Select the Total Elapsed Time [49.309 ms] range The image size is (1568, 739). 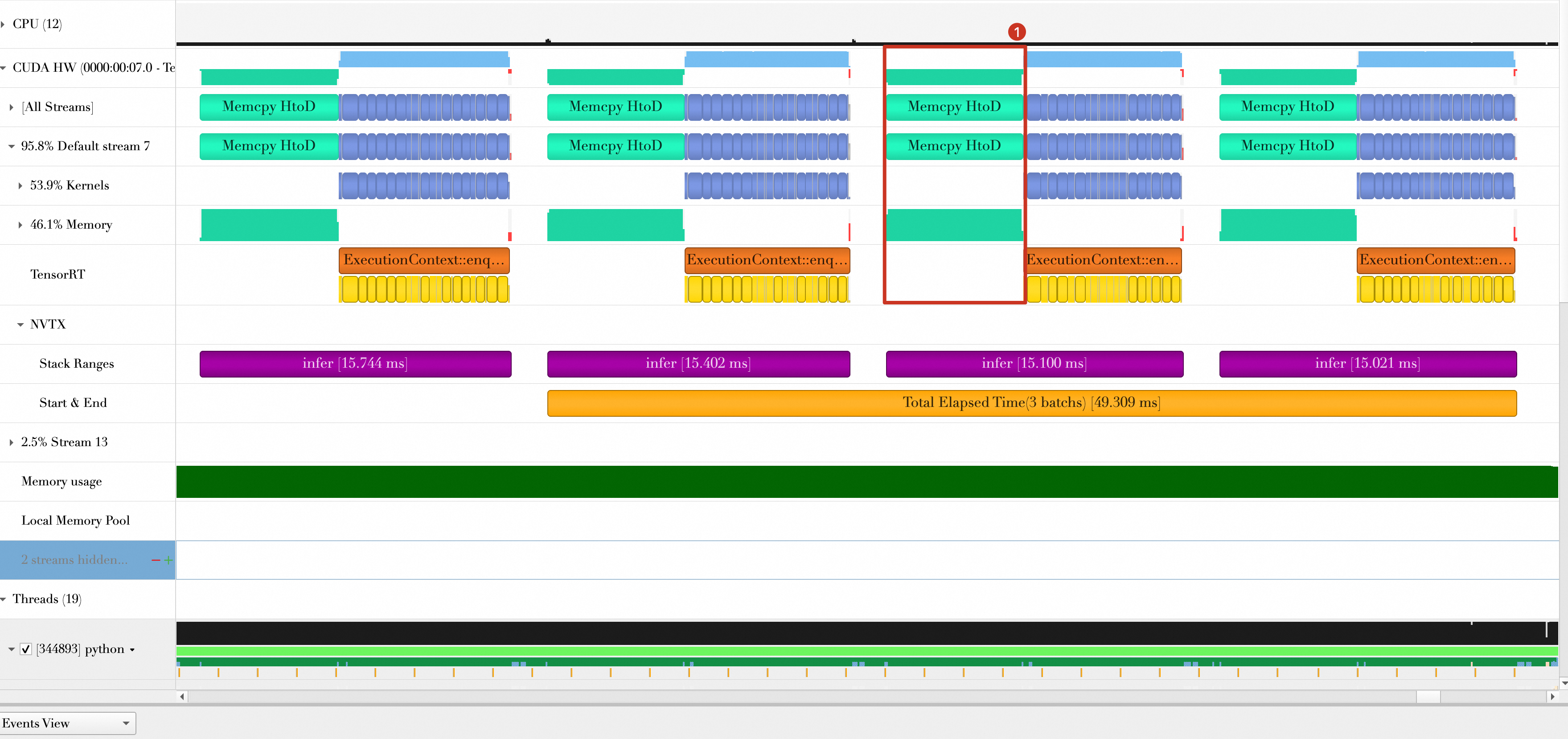[1032, 403]
